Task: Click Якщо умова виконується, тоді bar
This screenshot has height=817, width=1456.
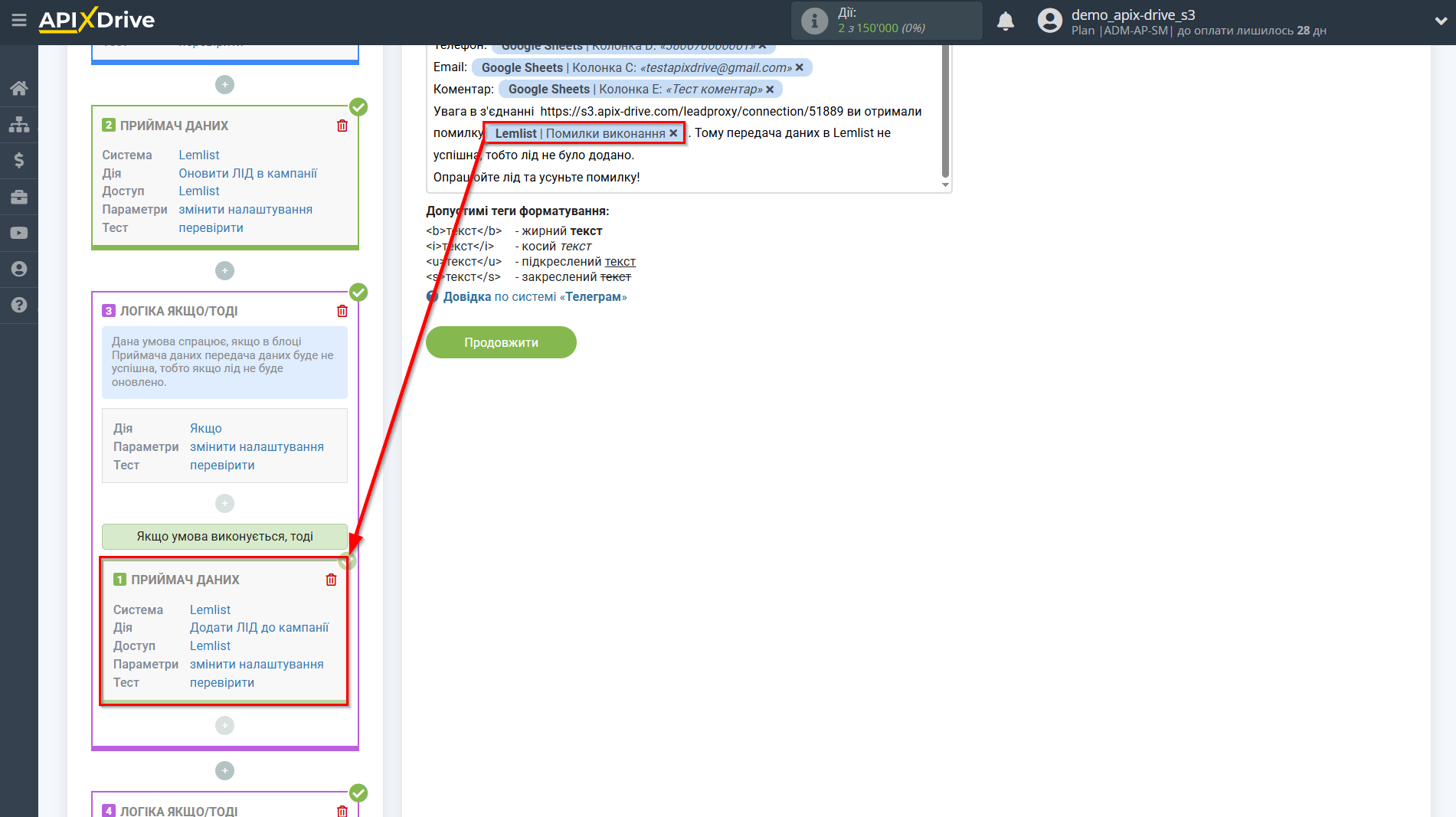Action: pos(224,536)
